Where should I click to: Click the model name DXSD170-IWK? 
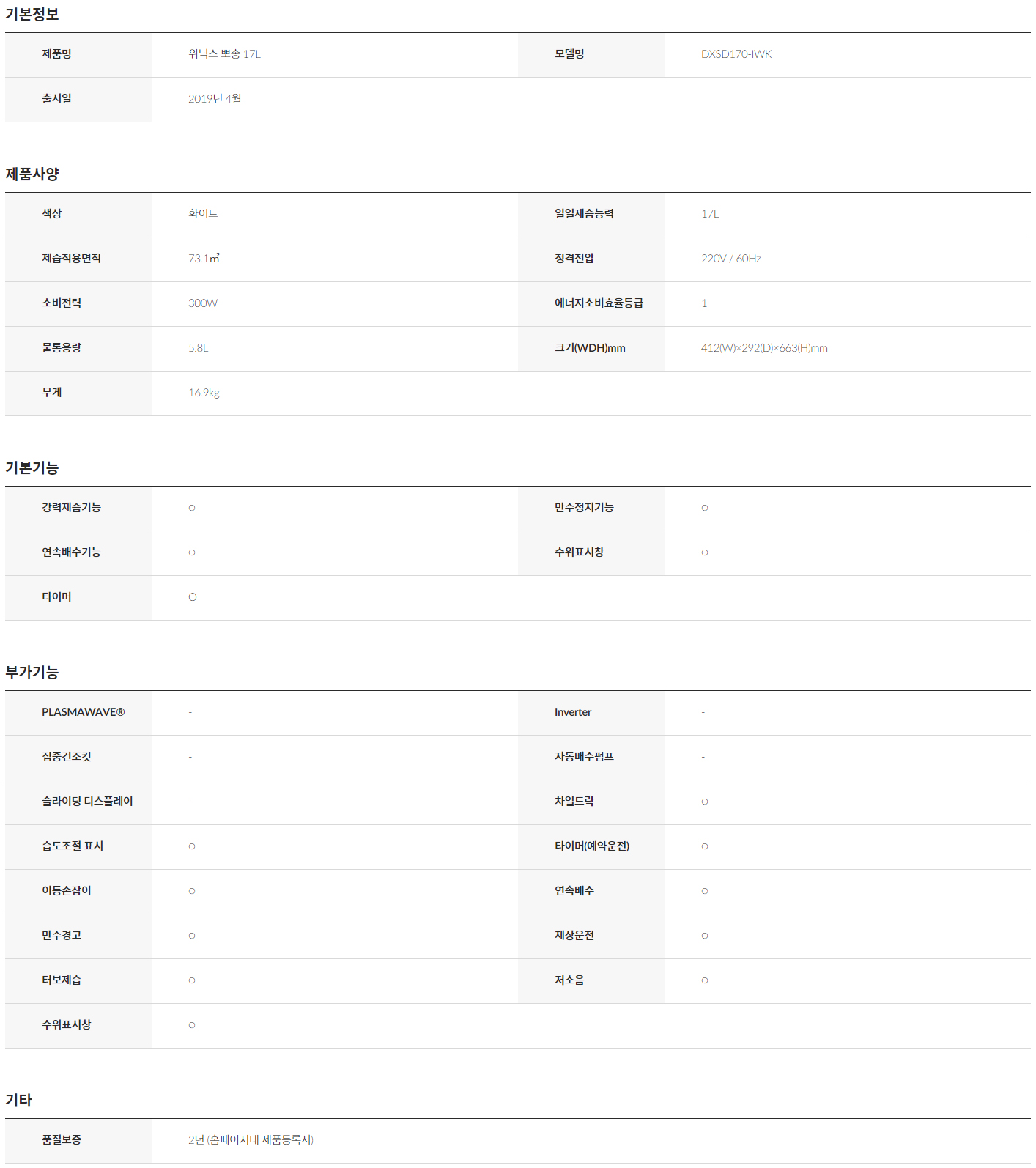[x=736, y=54]
